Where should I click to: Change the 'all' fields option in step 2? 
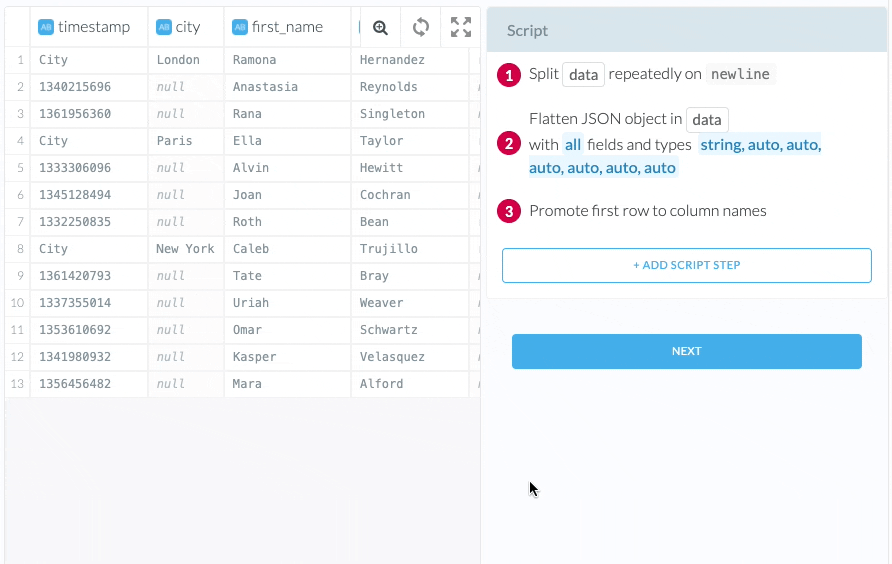point(572,145)
